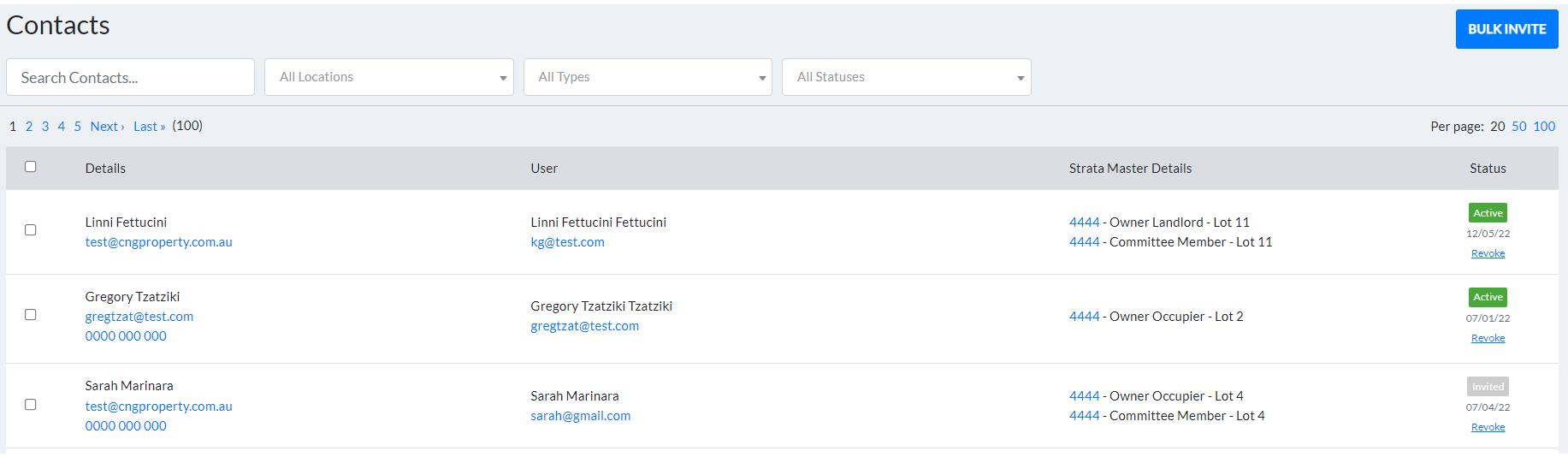Image resolution: width=1568 pixels, height=457 pixels.
Task: Click the date 07/04/22 in Status column
Action: pos(1488,407)
